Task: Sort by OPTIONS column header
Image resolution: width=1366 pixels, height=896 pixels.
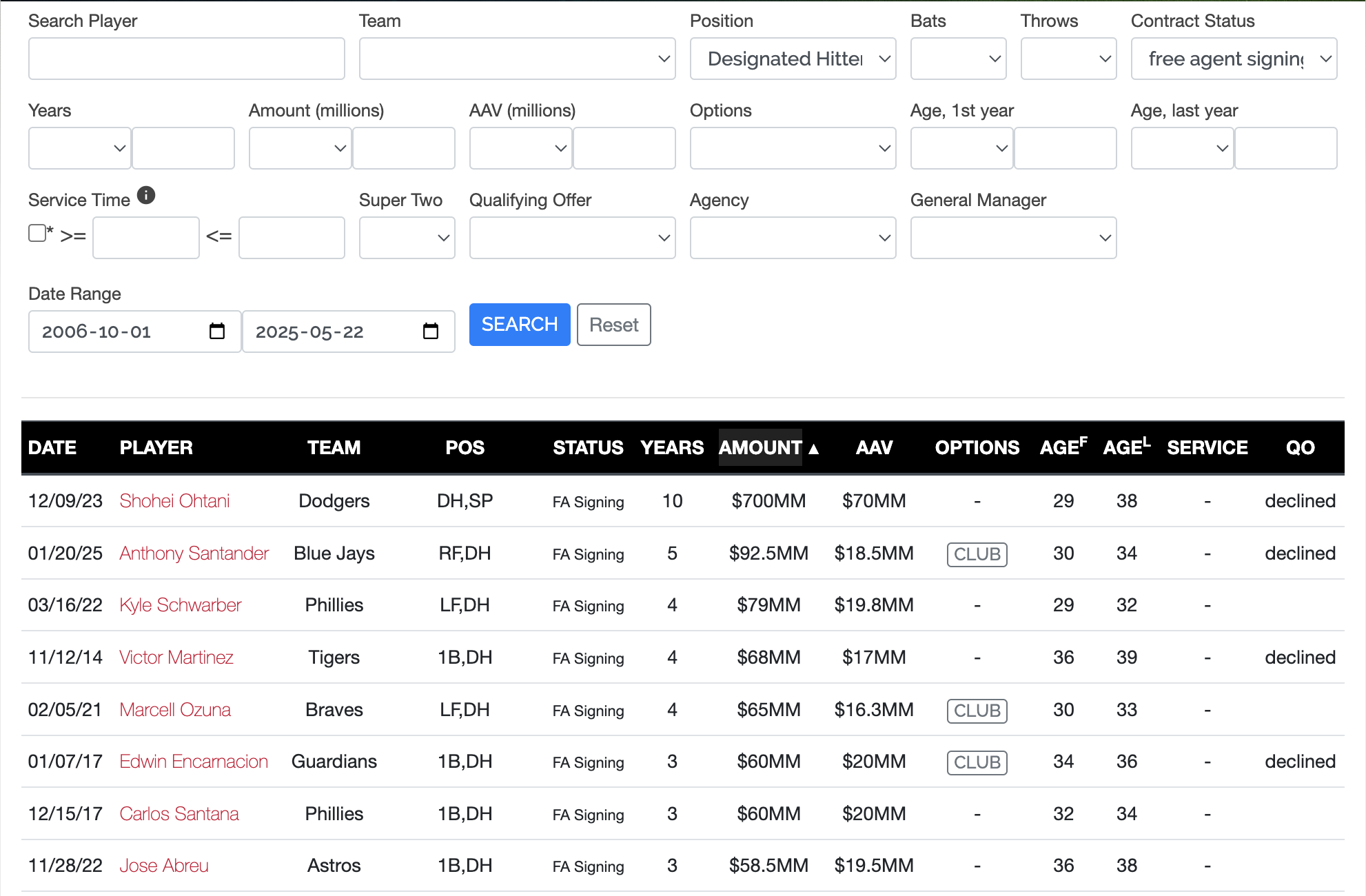Action: point(977,448)
